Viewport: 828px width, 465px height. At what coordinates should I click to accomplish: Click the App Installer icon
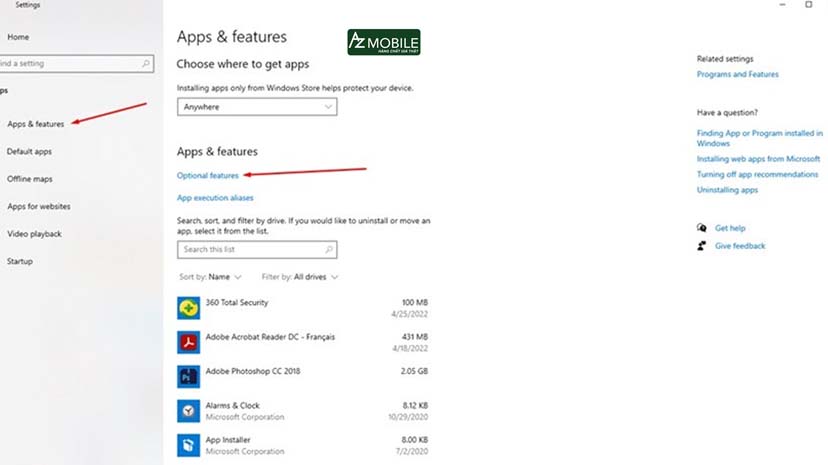click(x=189, y=444)
